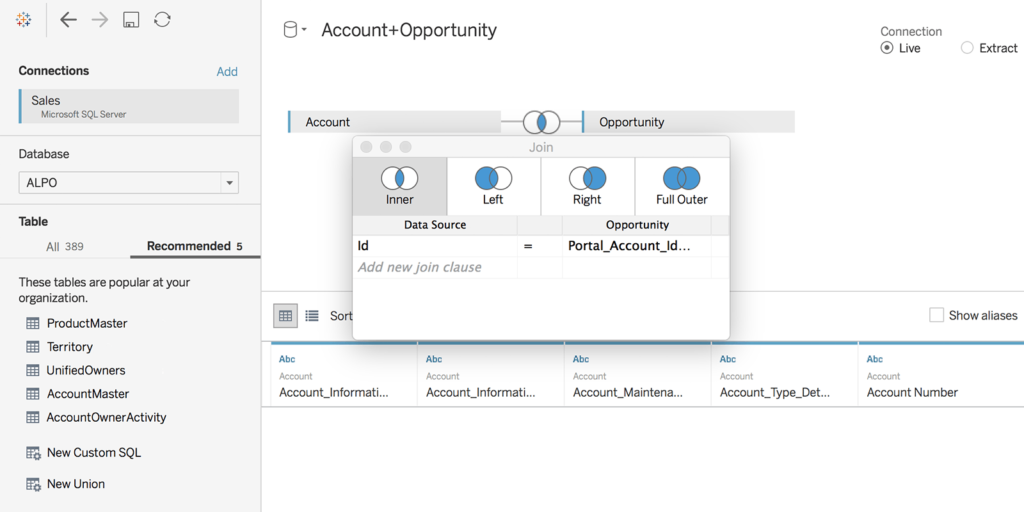The height and width of the screenshot is (512, 1024).
Task: Add a new connection
Action: [227, 72]
